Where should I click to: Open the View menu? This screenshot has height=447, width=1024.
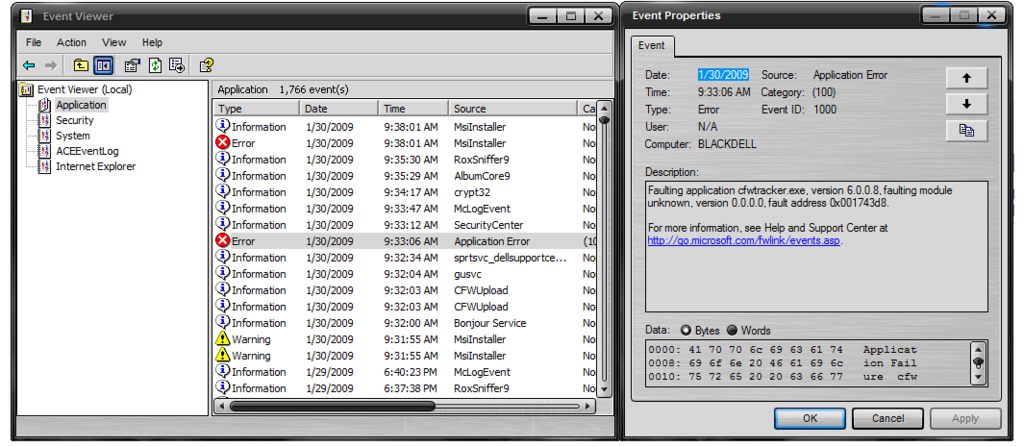[x=114, y=43]
